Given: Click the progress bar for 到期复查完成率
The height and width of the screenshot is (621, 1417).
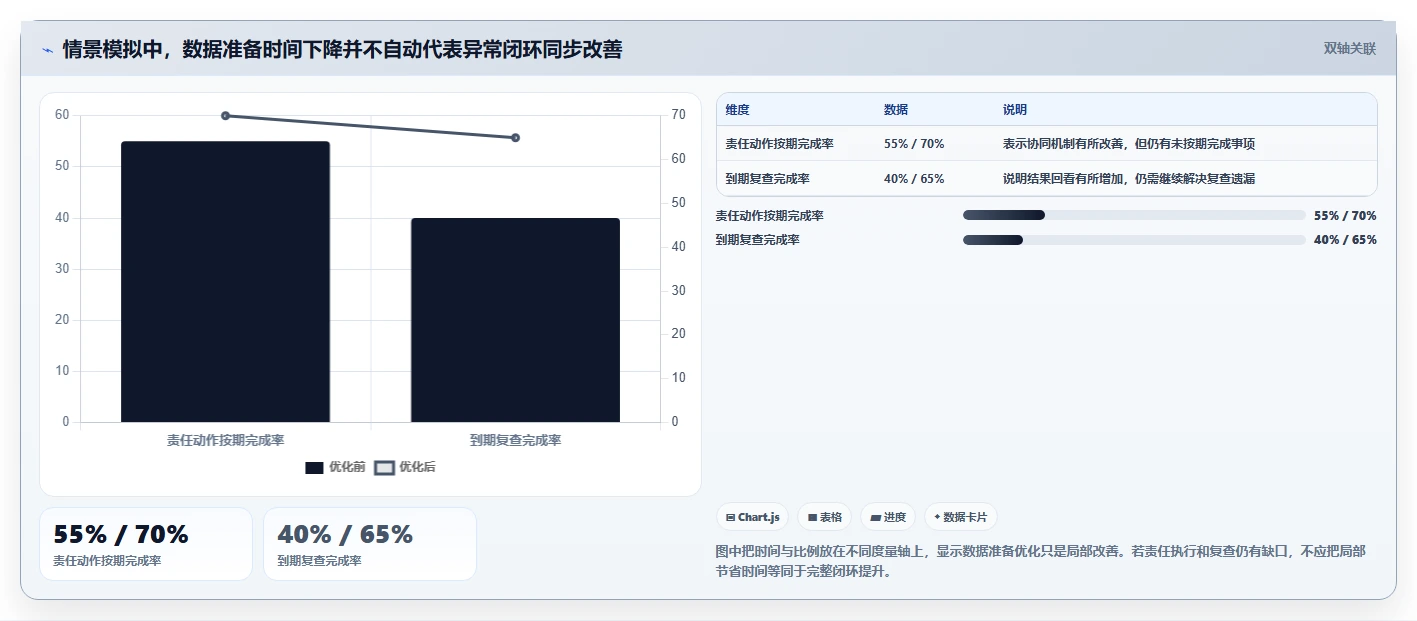Looking at the screenshot, I should [1134, 240].
